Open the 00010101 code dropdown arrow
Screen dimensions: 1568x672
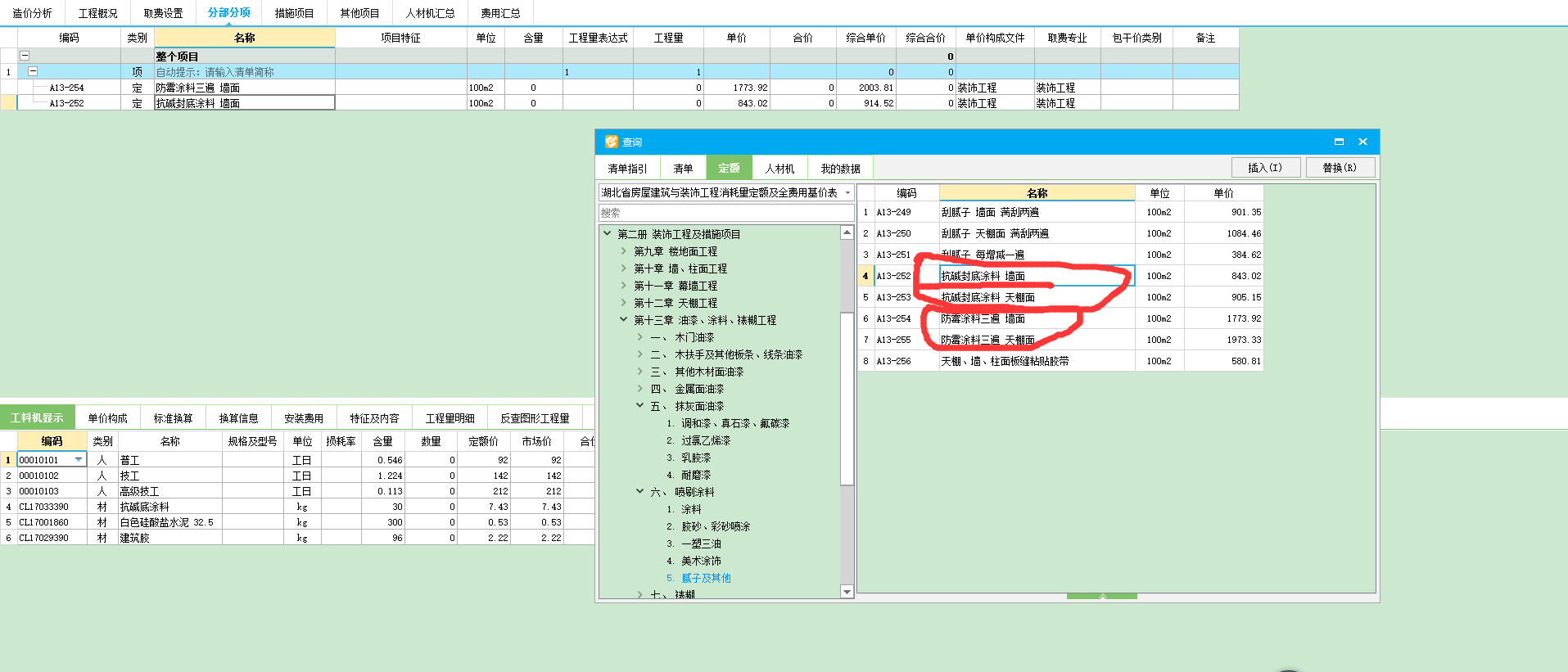[79, 459]
